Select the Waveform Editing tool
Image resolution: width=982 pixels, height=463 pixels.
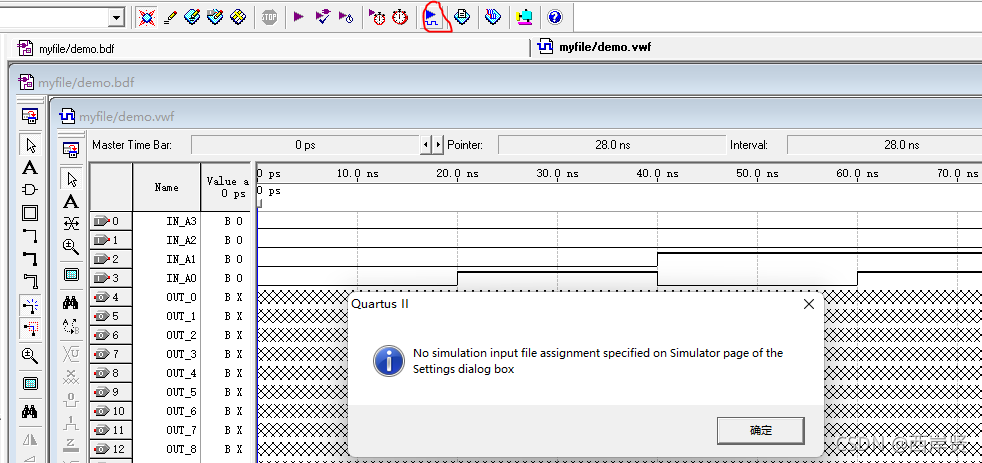[71, 224]
